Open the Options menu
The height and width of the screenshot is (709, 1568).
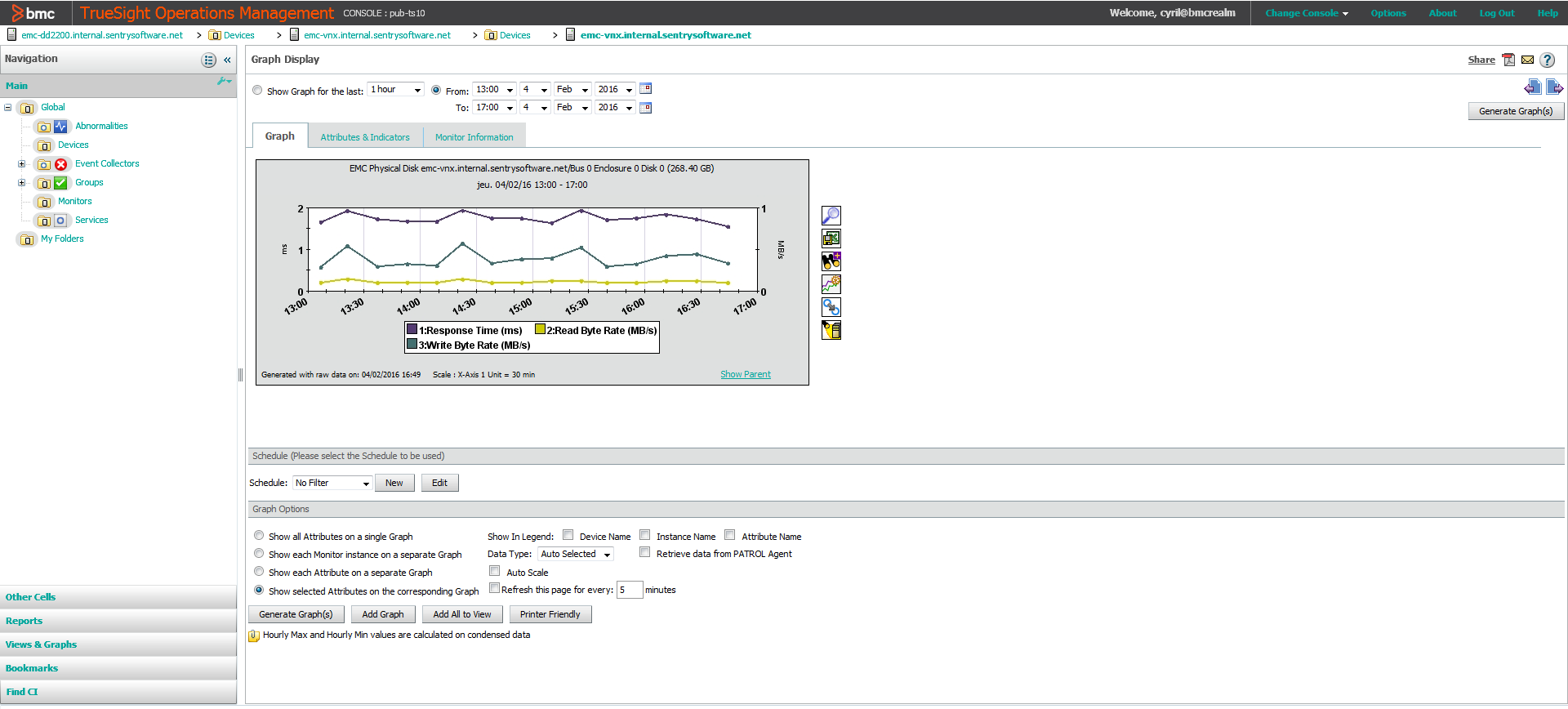(1388, 13)
